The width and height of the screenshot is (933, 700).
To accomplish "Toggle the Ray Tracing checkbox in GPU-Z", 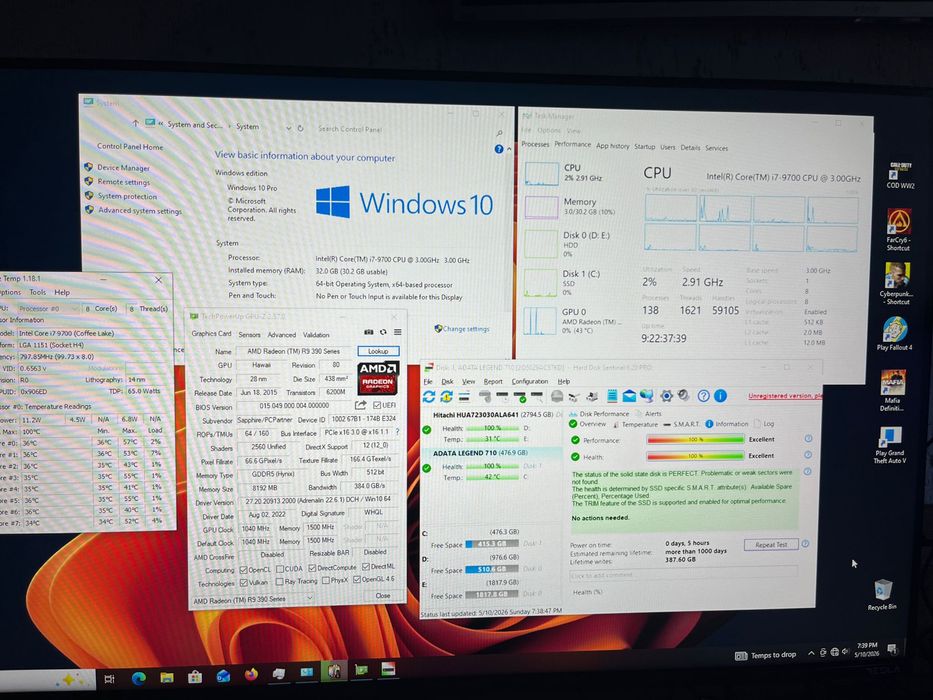I will pyautogui.click(x=280, y=582).
